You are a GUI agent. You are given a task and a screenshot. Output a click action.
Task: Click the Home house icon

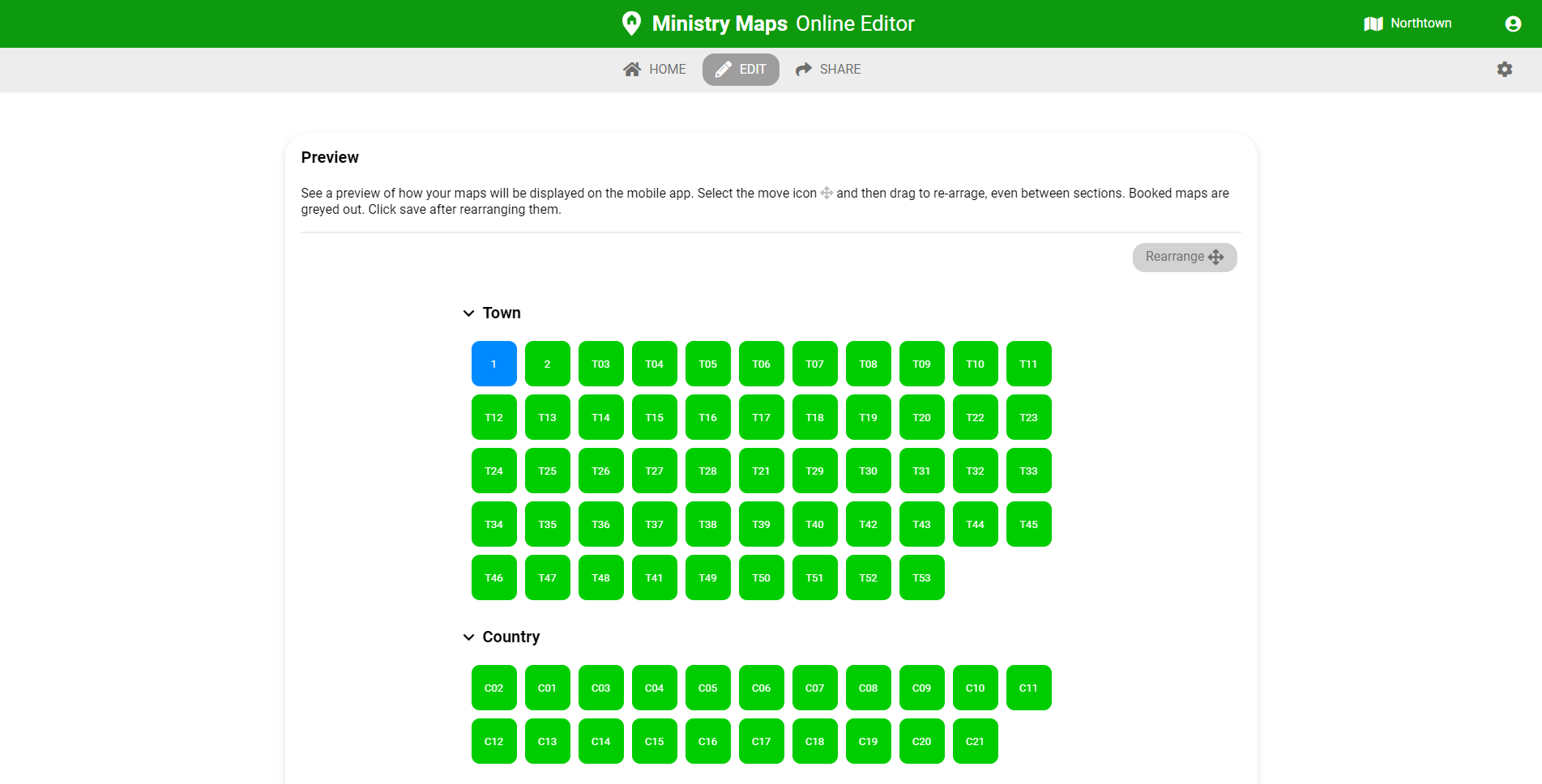point(632,70)
